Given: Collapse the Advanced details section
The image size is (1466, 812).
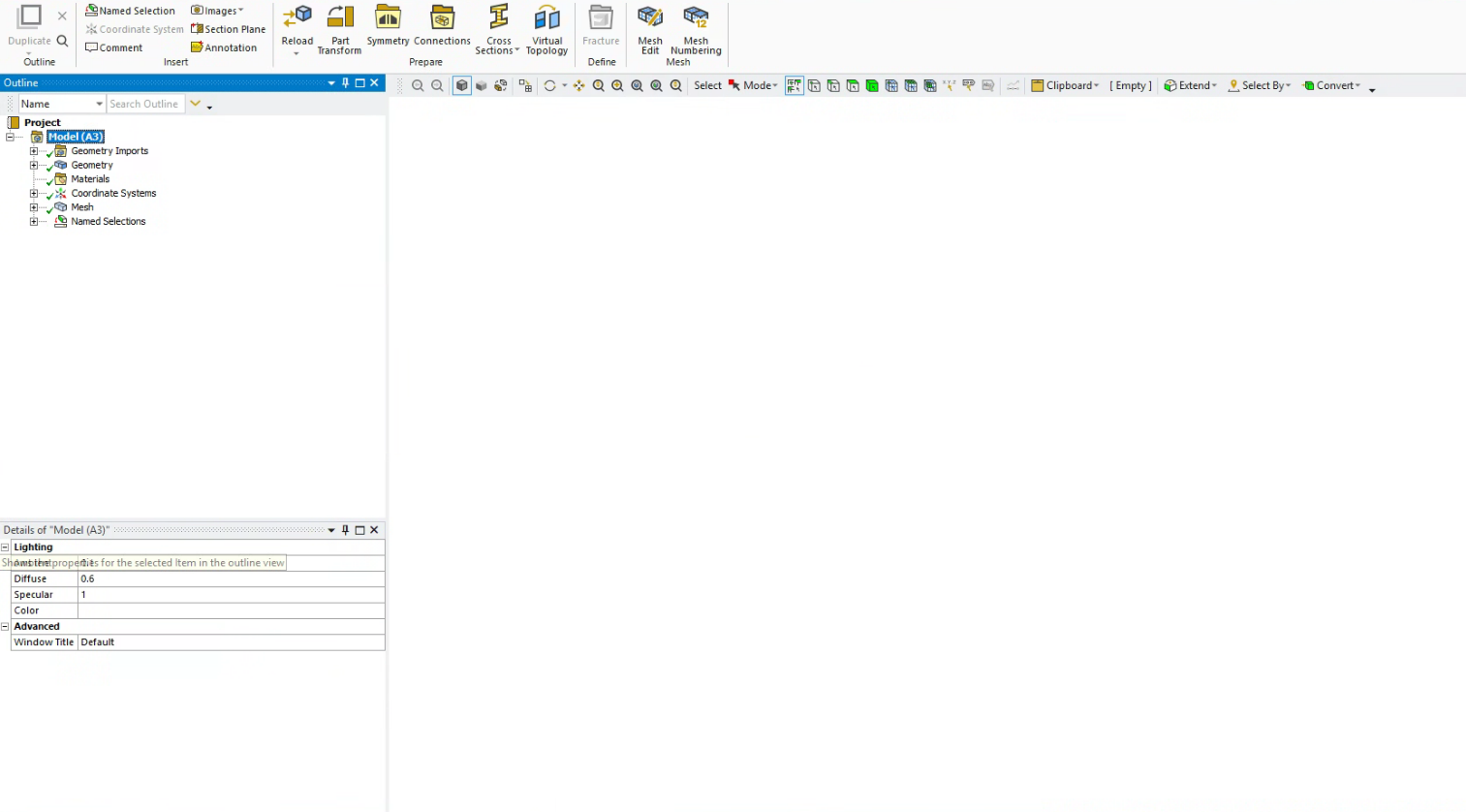Looking at the screenshot, I should pyautogui.click(x=5, y=627).
